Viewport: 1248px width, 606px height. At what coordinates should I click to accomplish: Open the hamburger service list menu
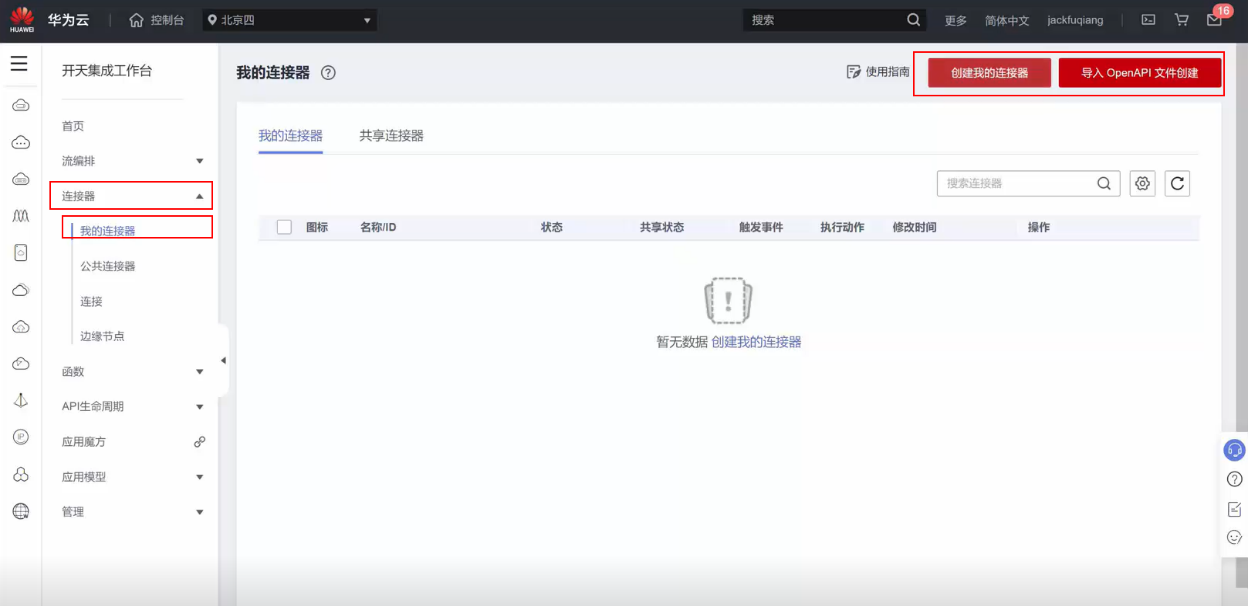(x=19, y=64)
